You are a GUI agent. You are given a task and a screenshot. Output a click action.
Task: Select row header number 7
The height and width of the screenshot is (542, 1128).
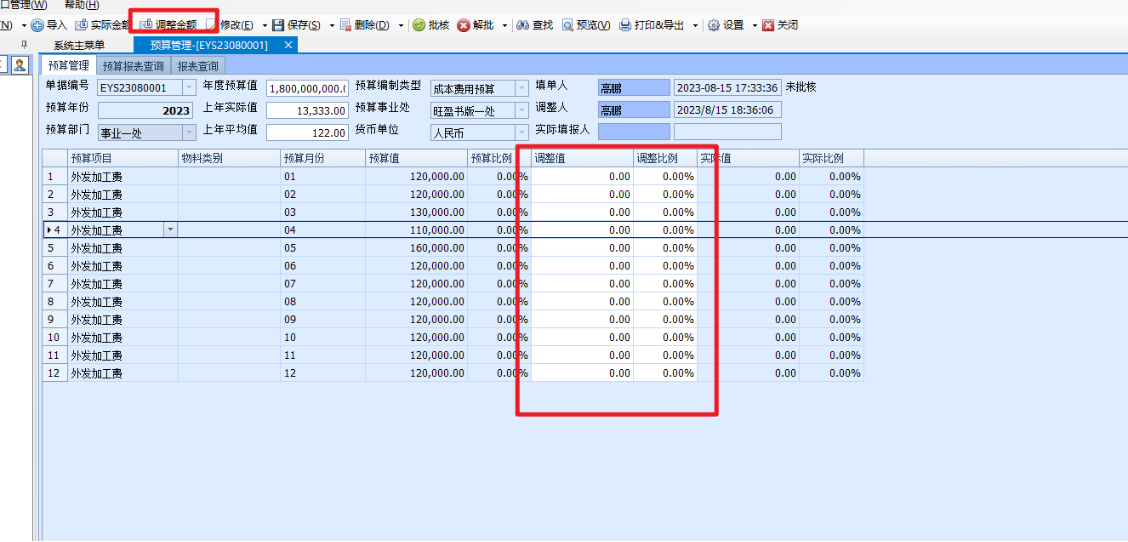55,284
